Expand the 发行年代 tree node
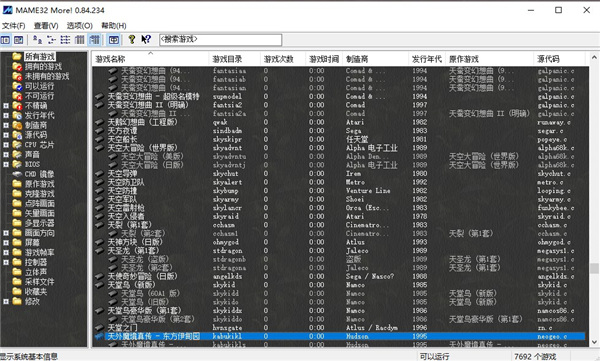 coord(6,115)
